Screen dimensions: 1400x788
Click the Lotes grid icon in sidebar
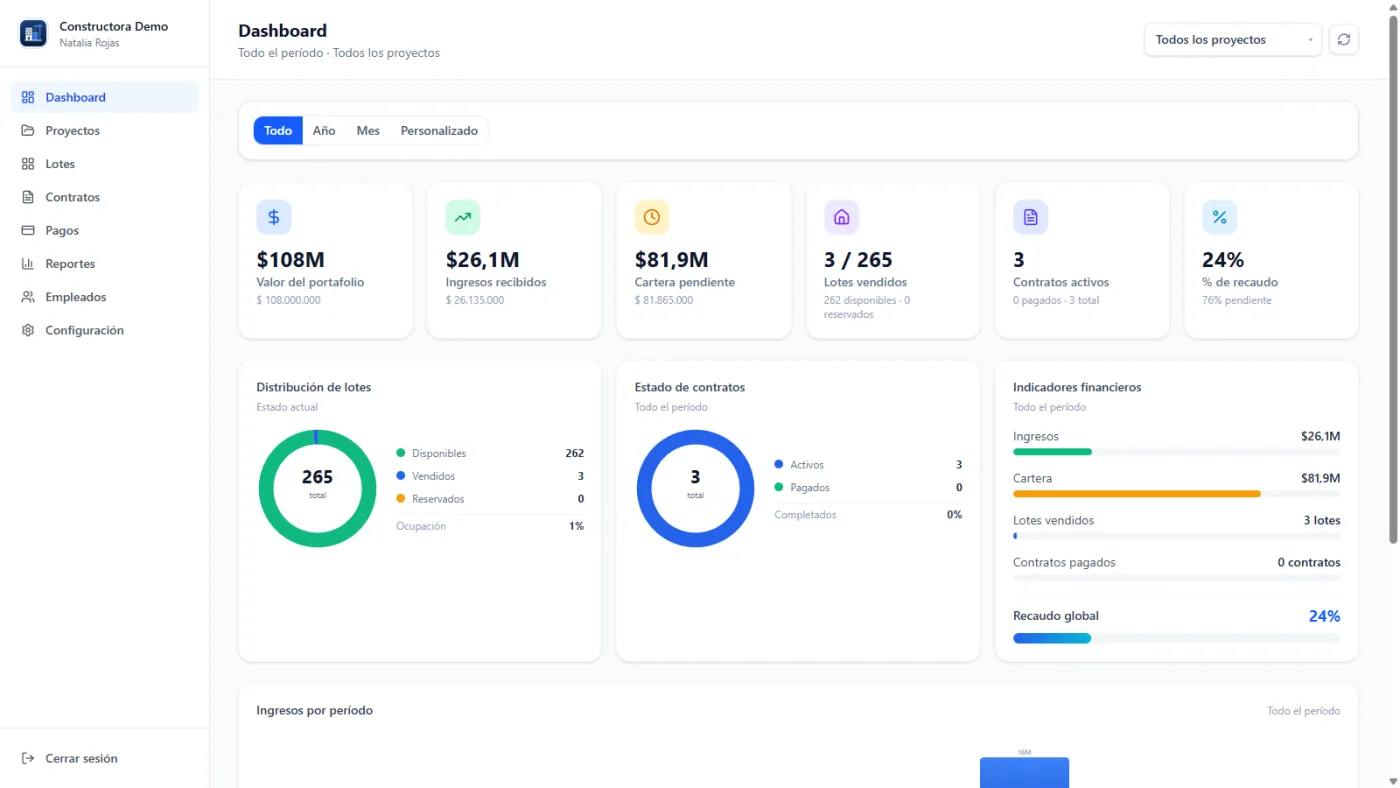pyautogui.click(x=28, y=164)
